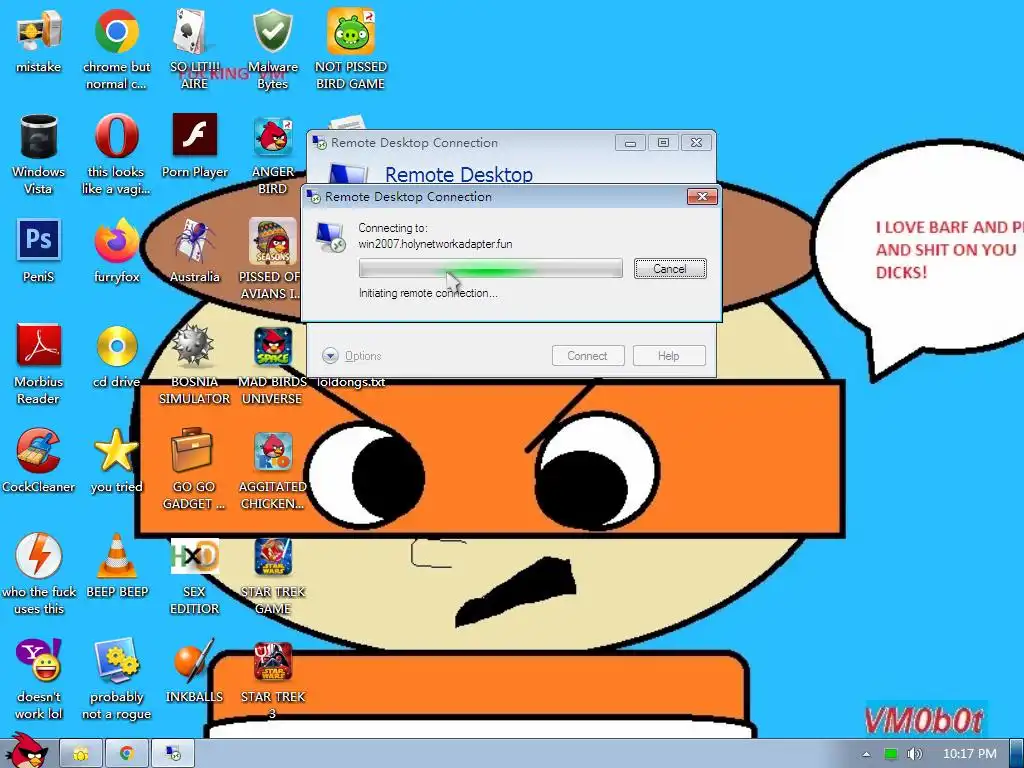Minimize the background Remote Desktop Connection window

pos(630,143)
